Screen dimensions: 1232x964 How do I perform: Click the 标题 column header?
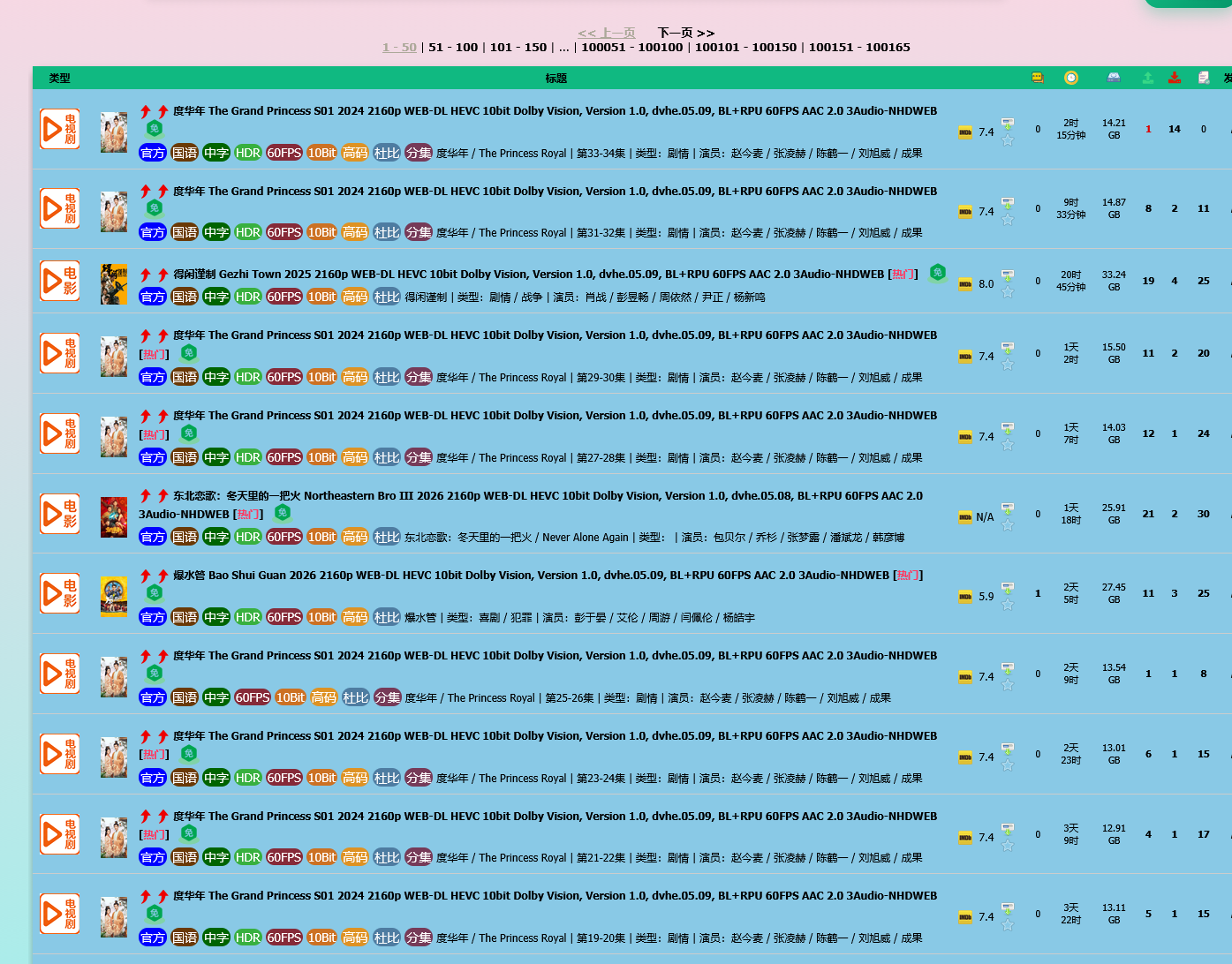coord(556,79)
